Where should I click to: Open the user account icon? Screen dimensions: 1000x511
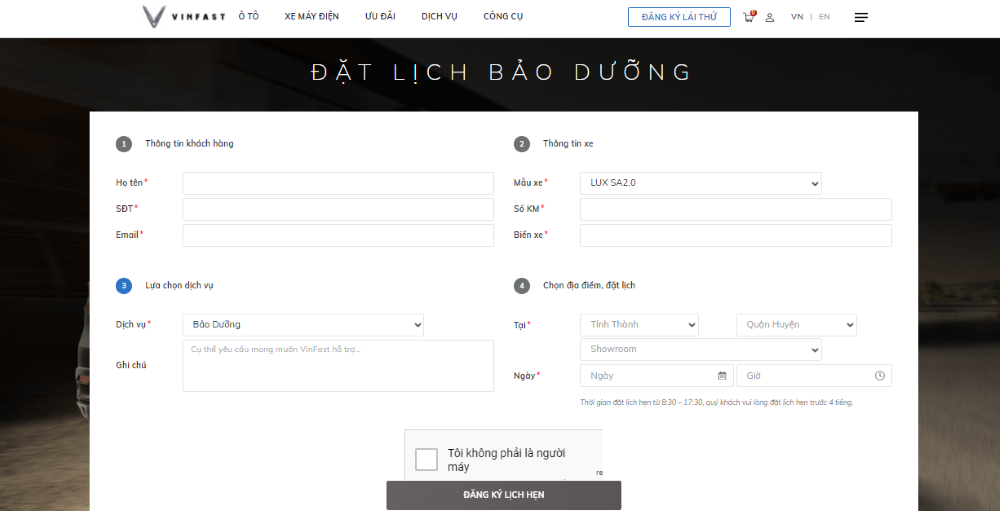(770, 17)
